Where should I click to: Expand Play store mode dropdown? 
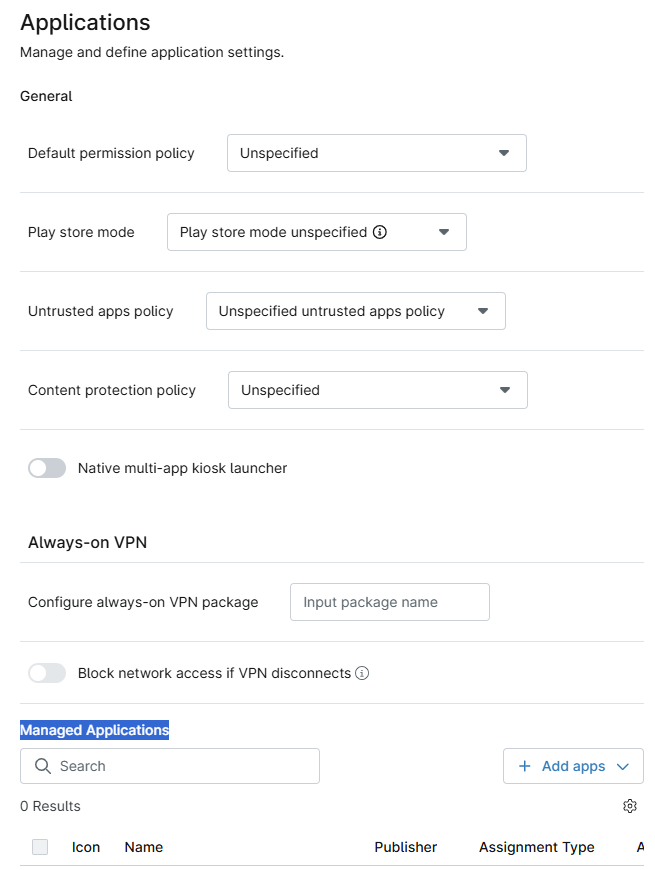pyautogui.click(x=316, y=232)
